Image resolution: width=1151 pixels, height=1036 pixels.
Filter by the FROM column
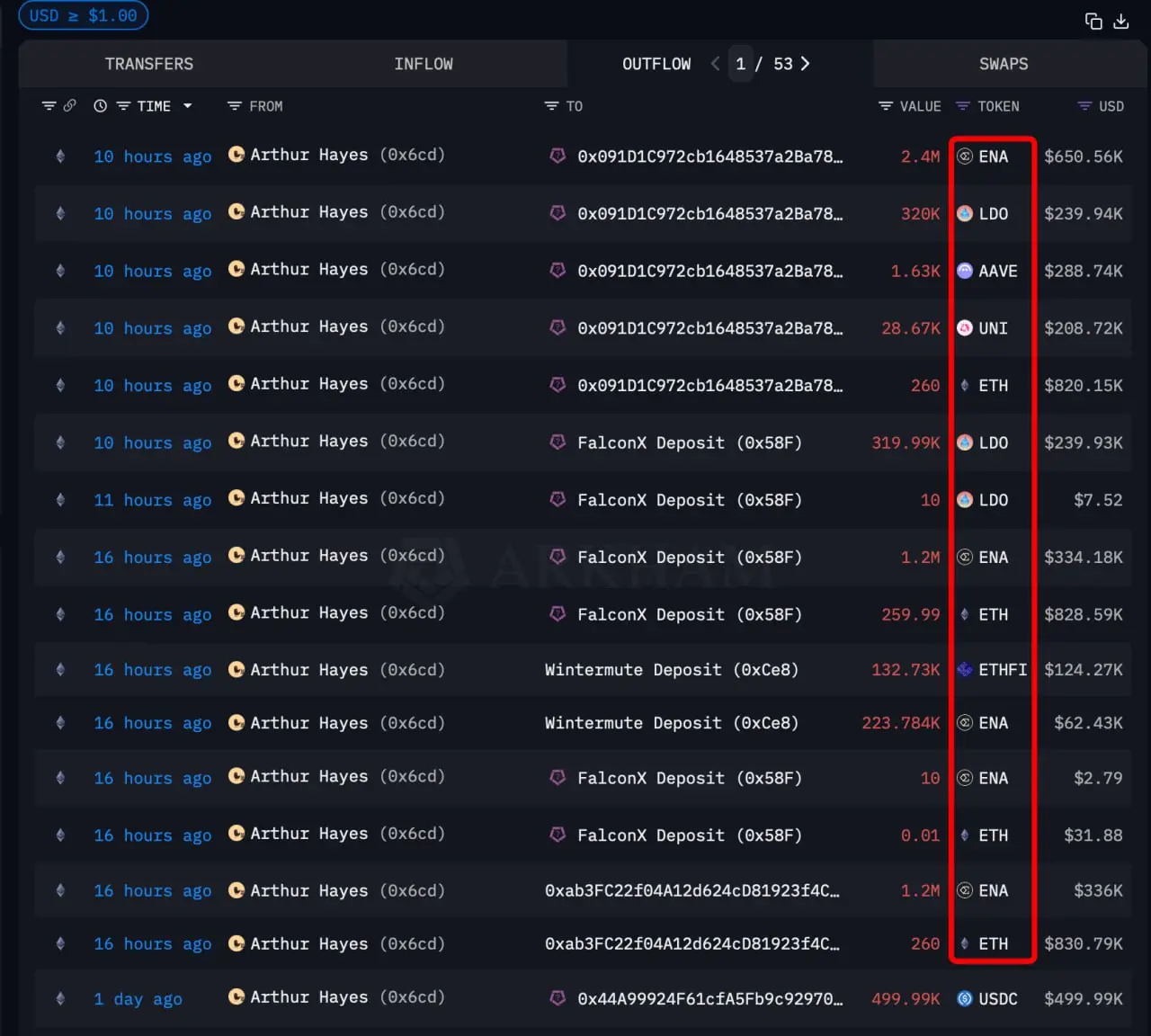click(x=235, y=106)
